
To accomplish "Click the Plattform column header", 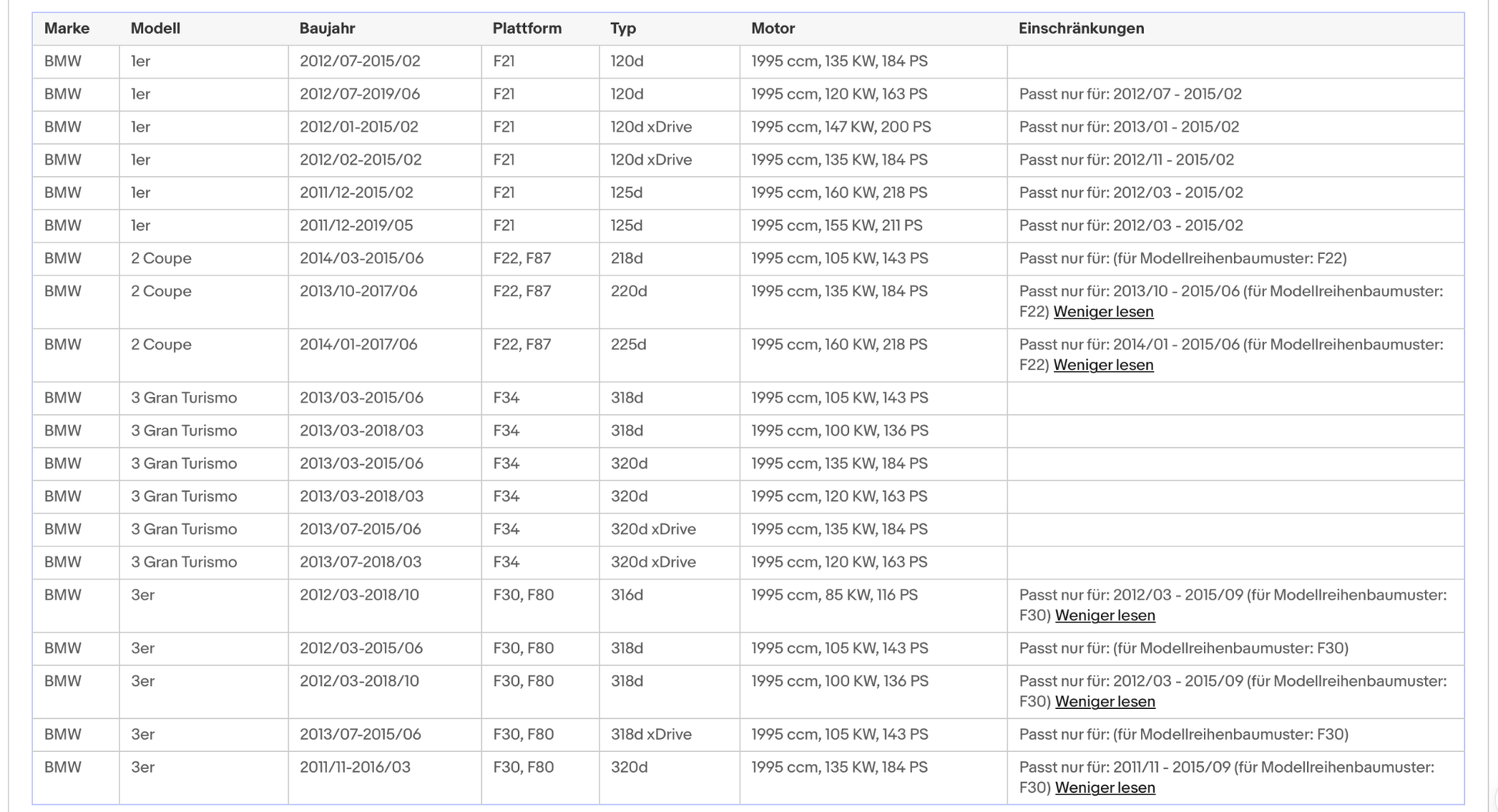I will pos(527,28).
